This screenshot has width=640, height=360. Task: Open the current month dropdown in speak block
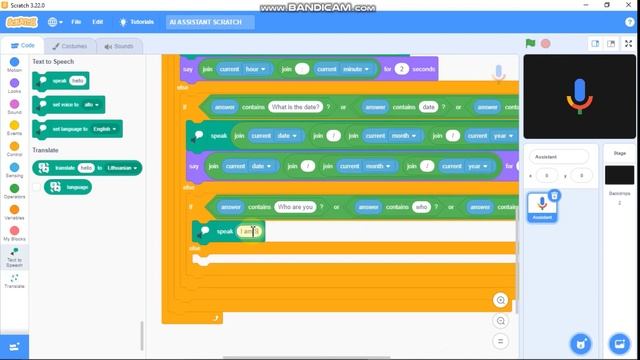[x=404, y=136]
